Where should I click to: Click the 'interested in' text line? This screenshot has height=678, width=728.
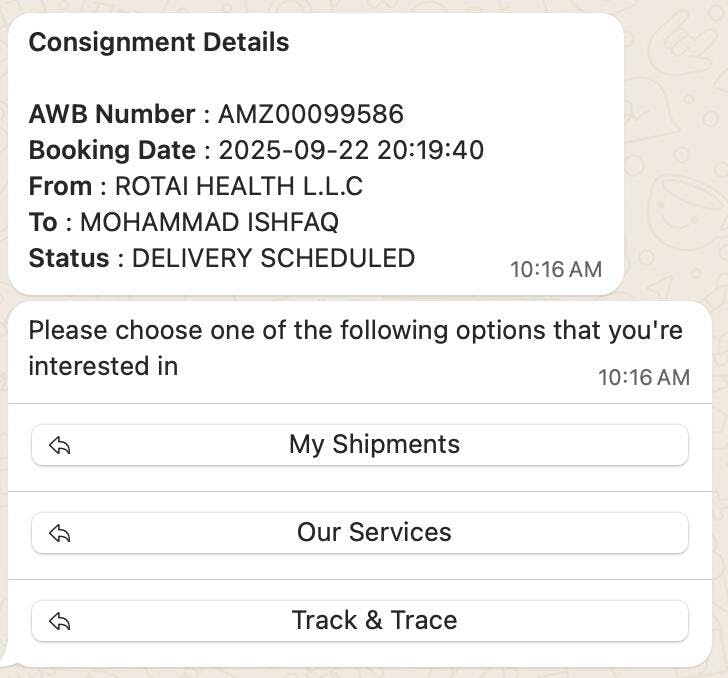point(103,366)
